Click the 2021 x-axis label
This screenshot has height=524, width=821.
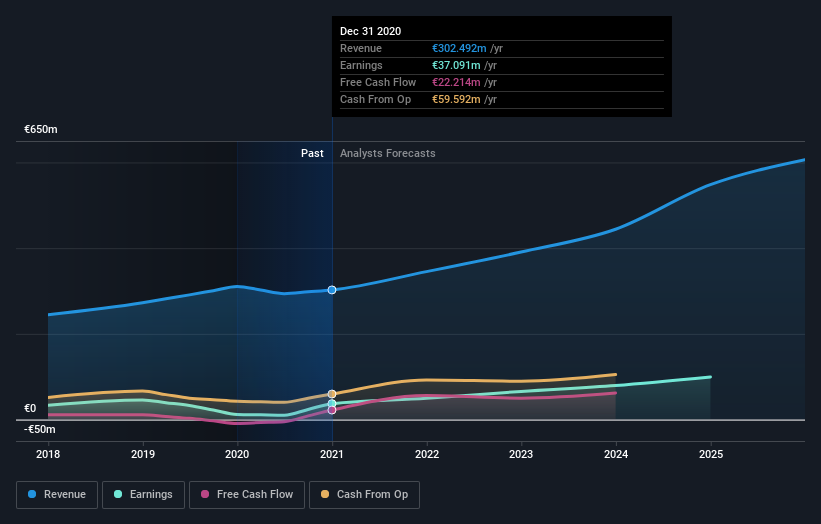(x=332, y=454)
